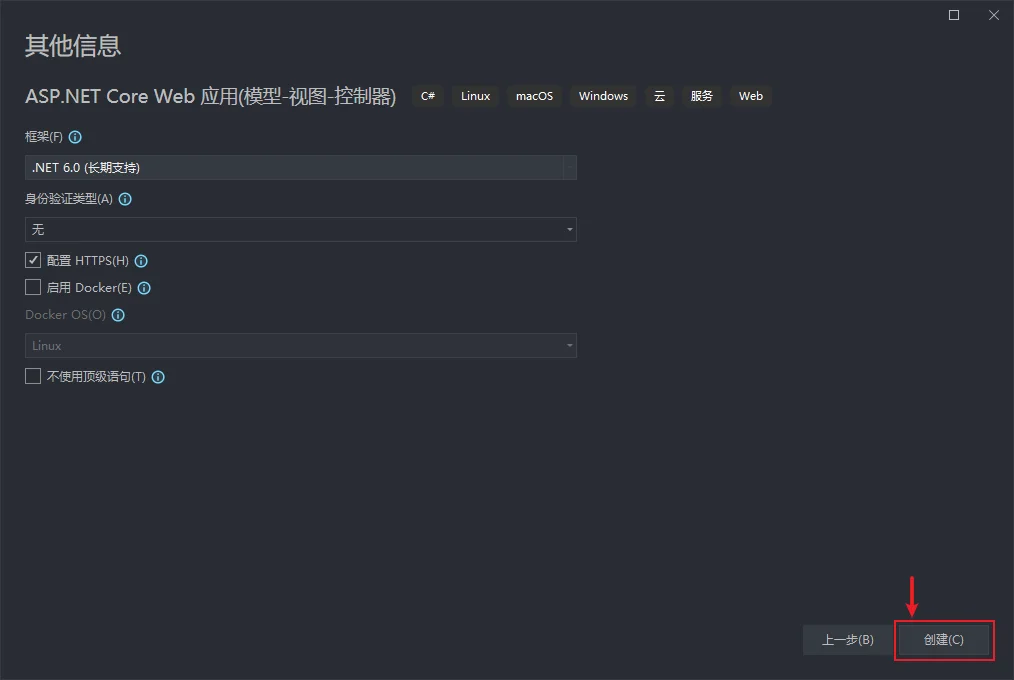Maximize the dialog window
Viewport: 1014px width, 680px height.
(954, 15)
